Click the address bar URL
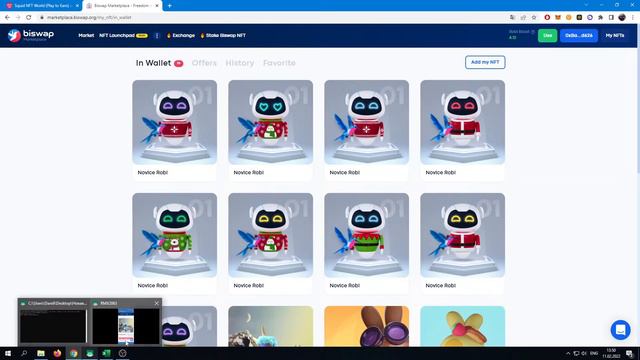 89,18
